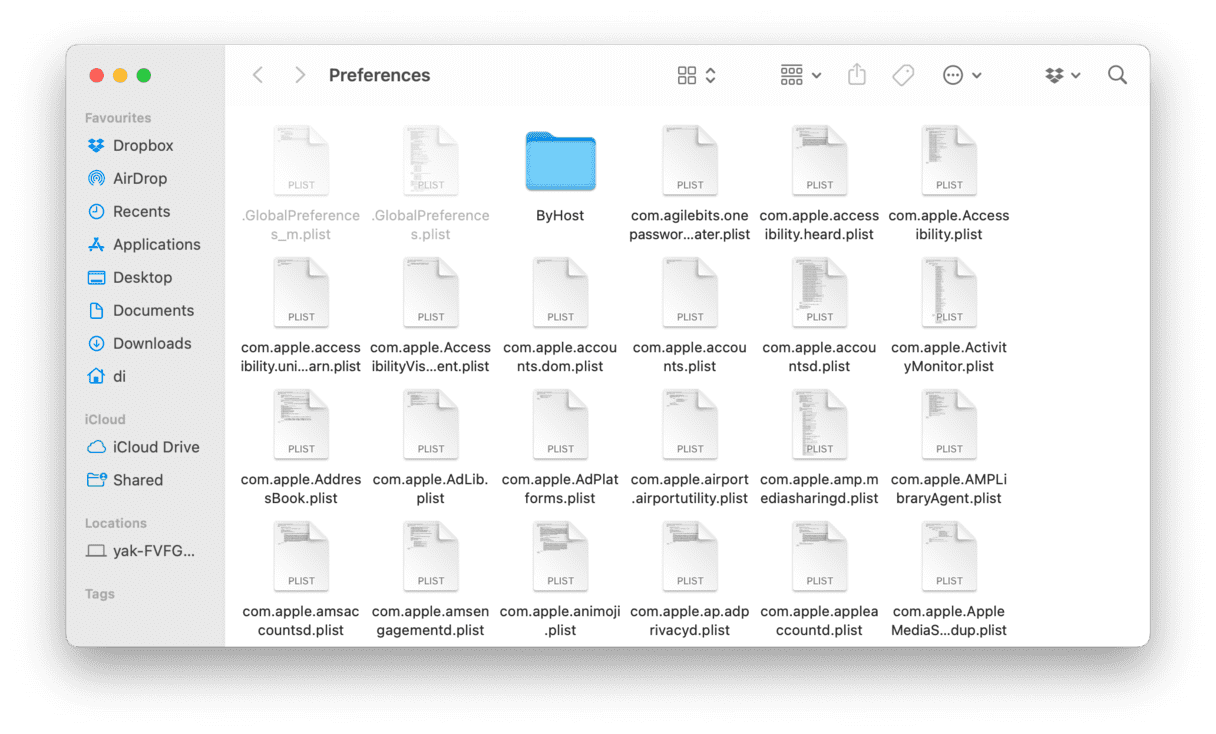Click the Edit Tags toolbar icon

click(x=903, y=75)
